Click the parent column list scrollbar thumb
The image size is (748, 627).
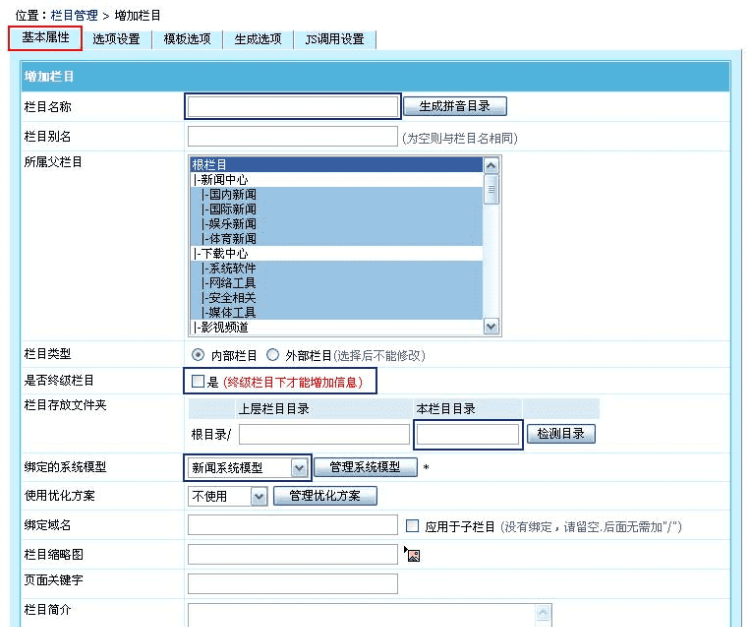[x=491, y=189]
